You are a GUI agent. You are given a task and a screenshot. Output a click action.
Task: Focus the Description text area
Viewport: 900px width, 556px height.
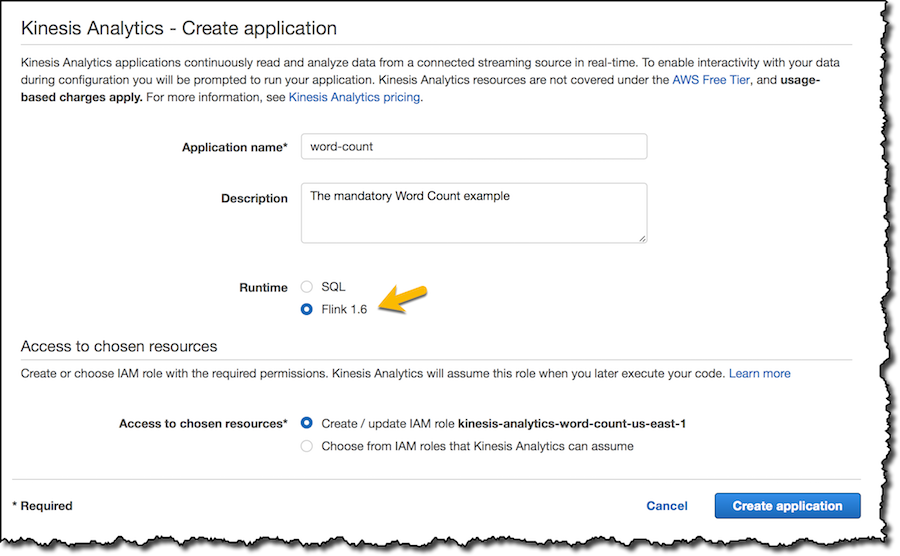(474, 213)
